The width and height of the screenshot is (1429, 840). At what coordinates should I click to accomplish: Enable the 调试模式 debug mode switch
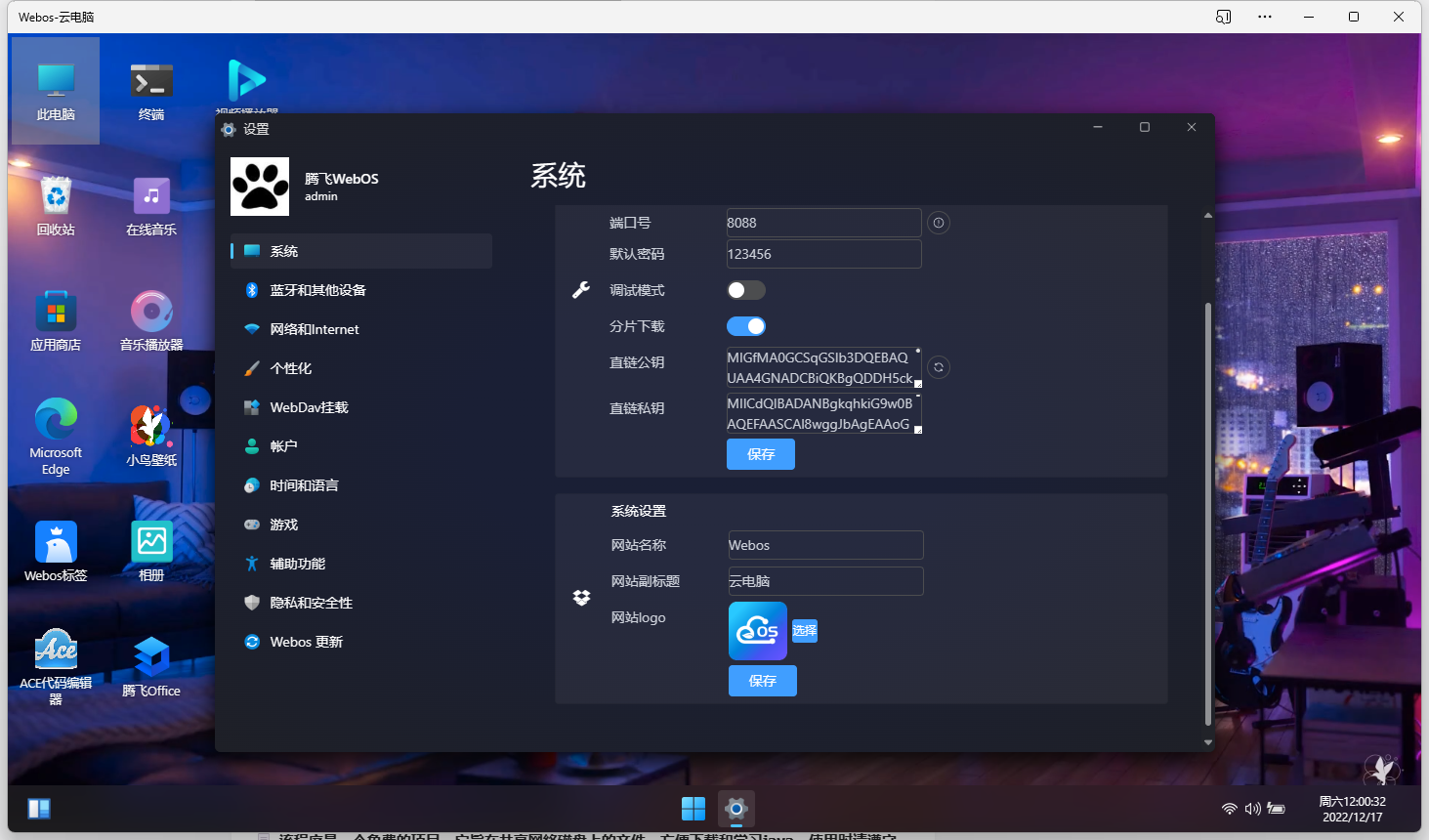click(x=746, y=290)
